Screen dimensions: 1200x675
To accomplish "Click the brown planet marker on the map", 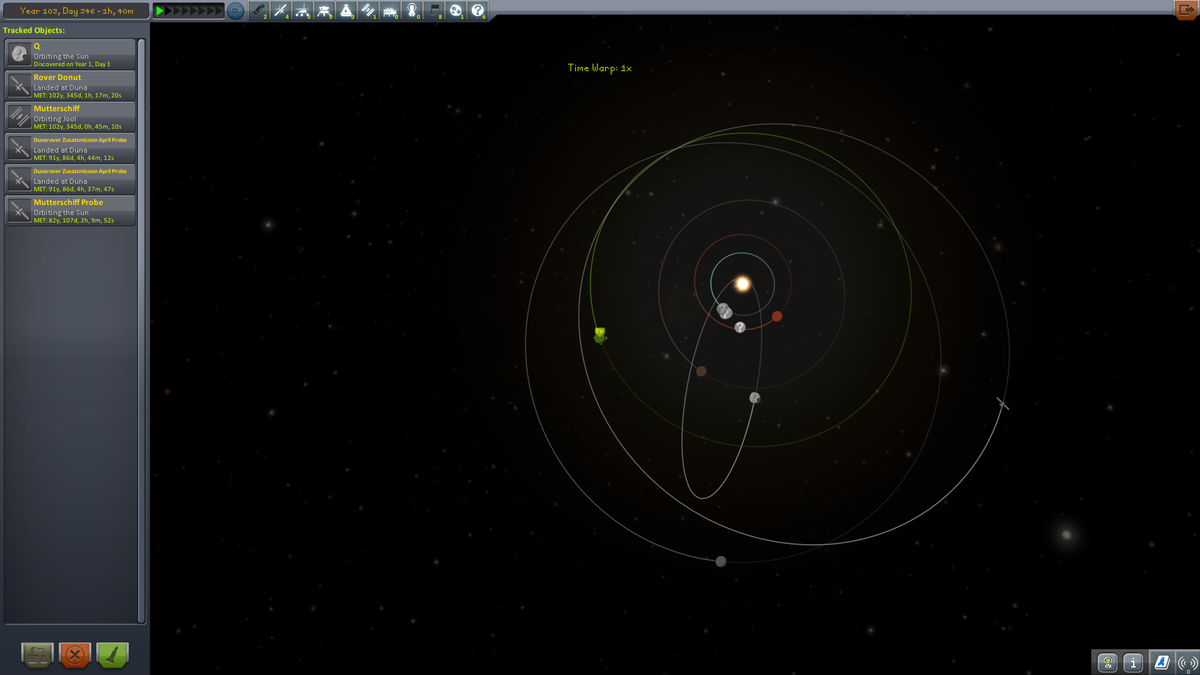I will 701,371.
